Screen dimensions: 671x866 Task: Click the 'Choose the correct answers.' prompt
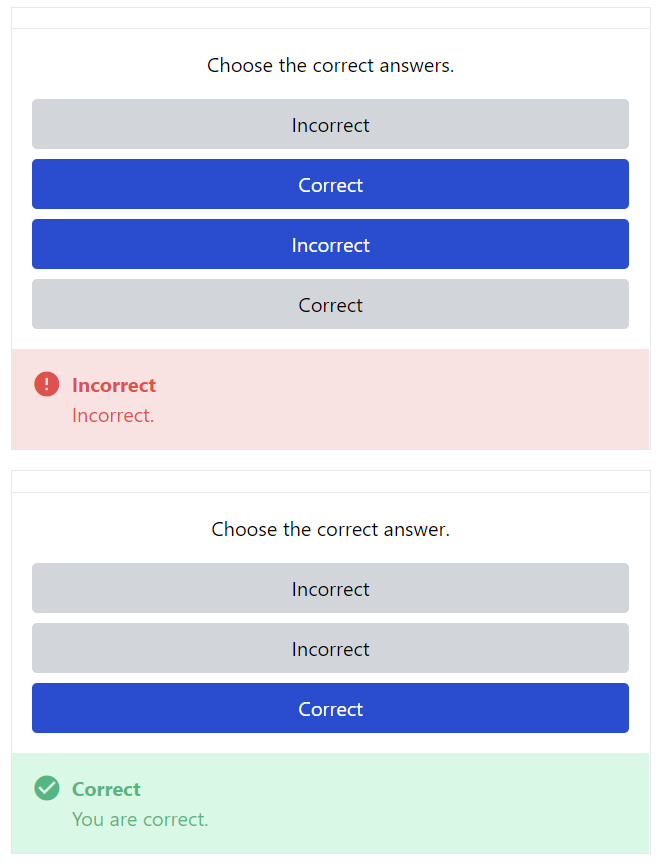pos(330,66)
